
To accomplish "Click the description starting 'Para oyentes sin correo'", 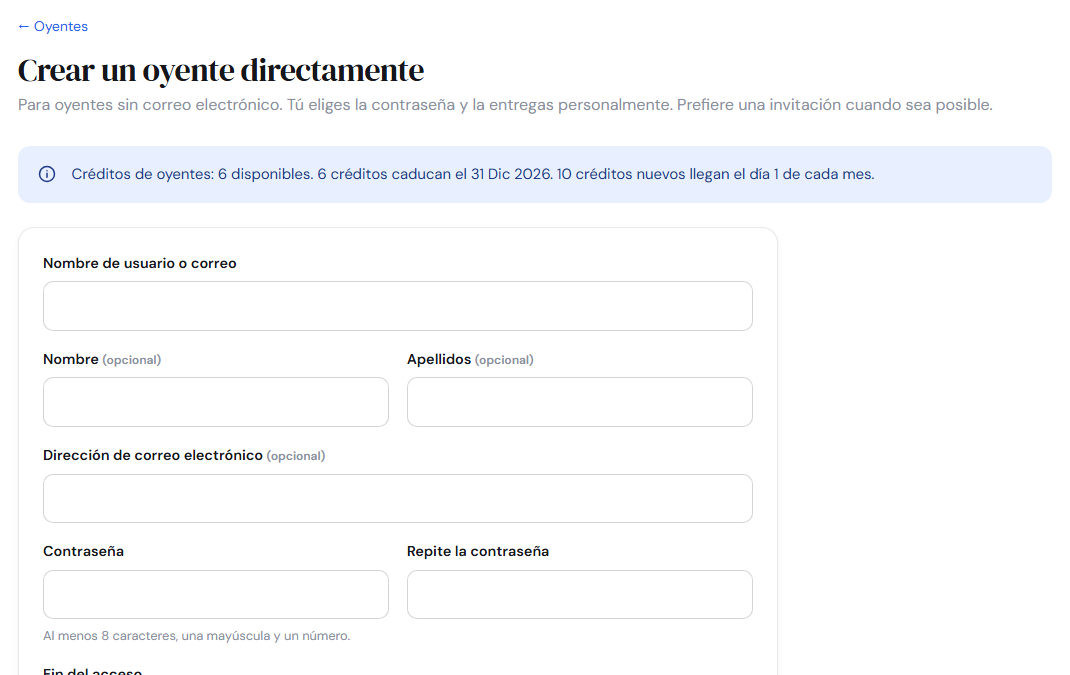I will coord(505,105).
